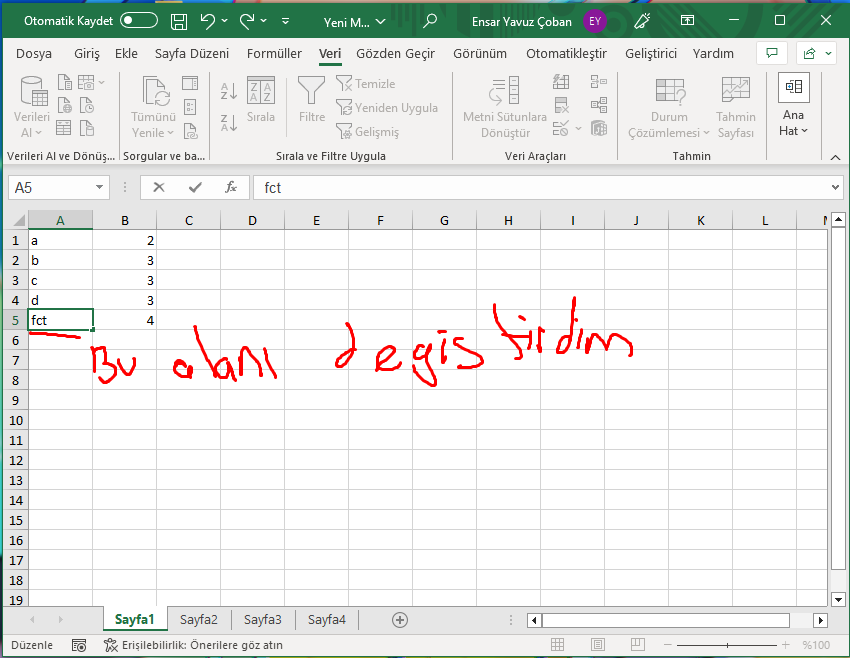Click the Consolidate icon

pyautogui.click(x=598, y=82)
